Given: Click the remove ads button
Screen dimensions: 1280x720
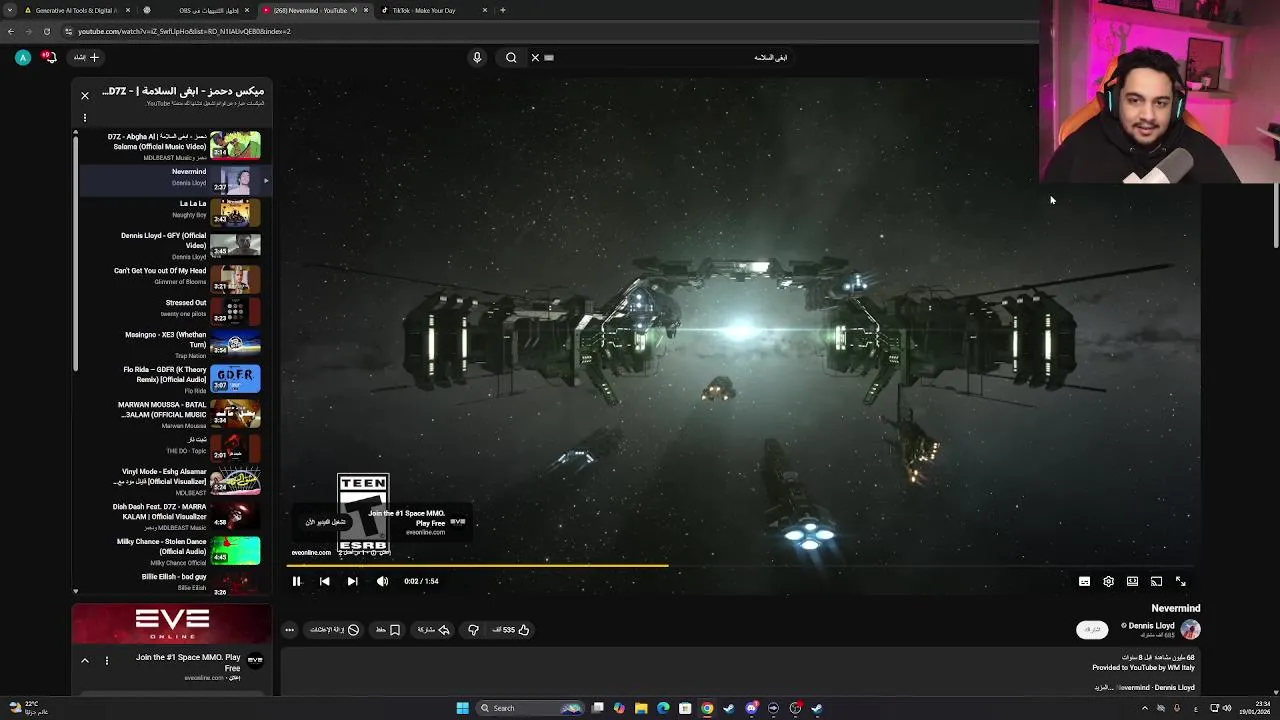Looking at the screenshot, I should tap(334, 630).
